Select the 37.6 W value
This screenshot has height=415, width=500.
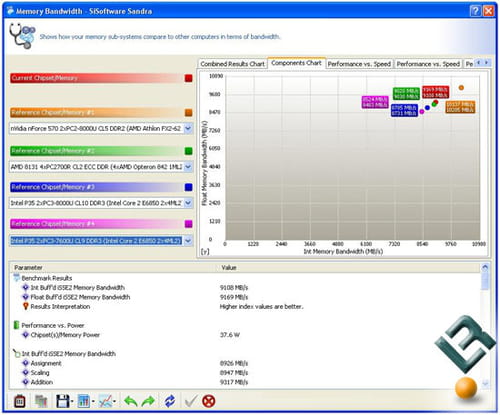(230, 335)
